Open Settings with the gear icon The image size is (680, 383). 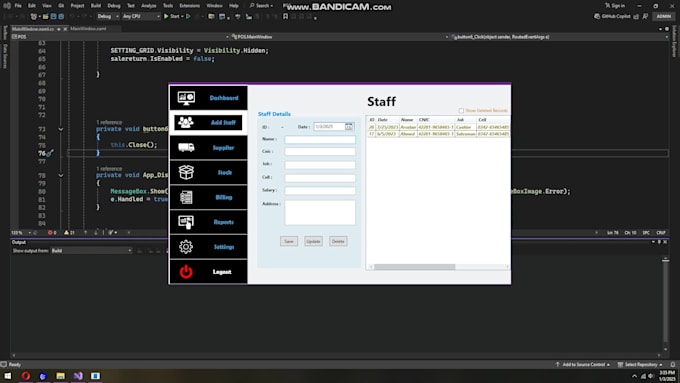pos(209,246)
